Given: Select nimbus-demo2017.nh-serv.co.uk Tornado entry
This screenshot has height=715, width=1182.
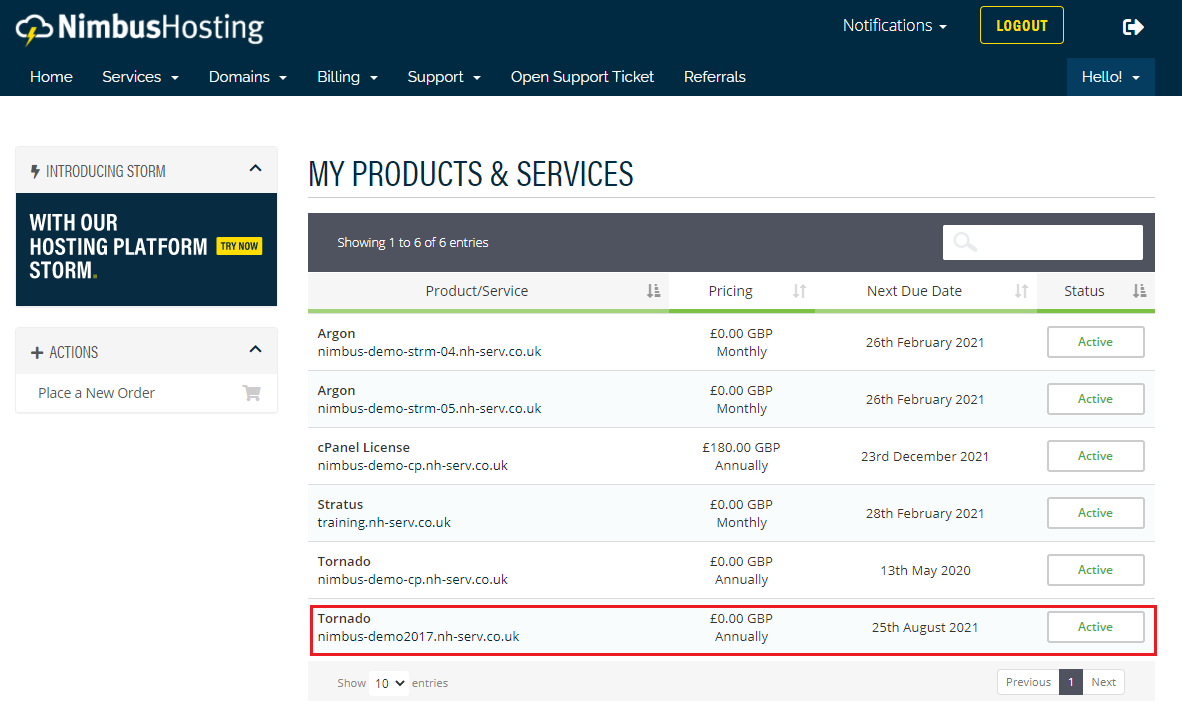Looking at the screenshot, I should coord(418,636).
